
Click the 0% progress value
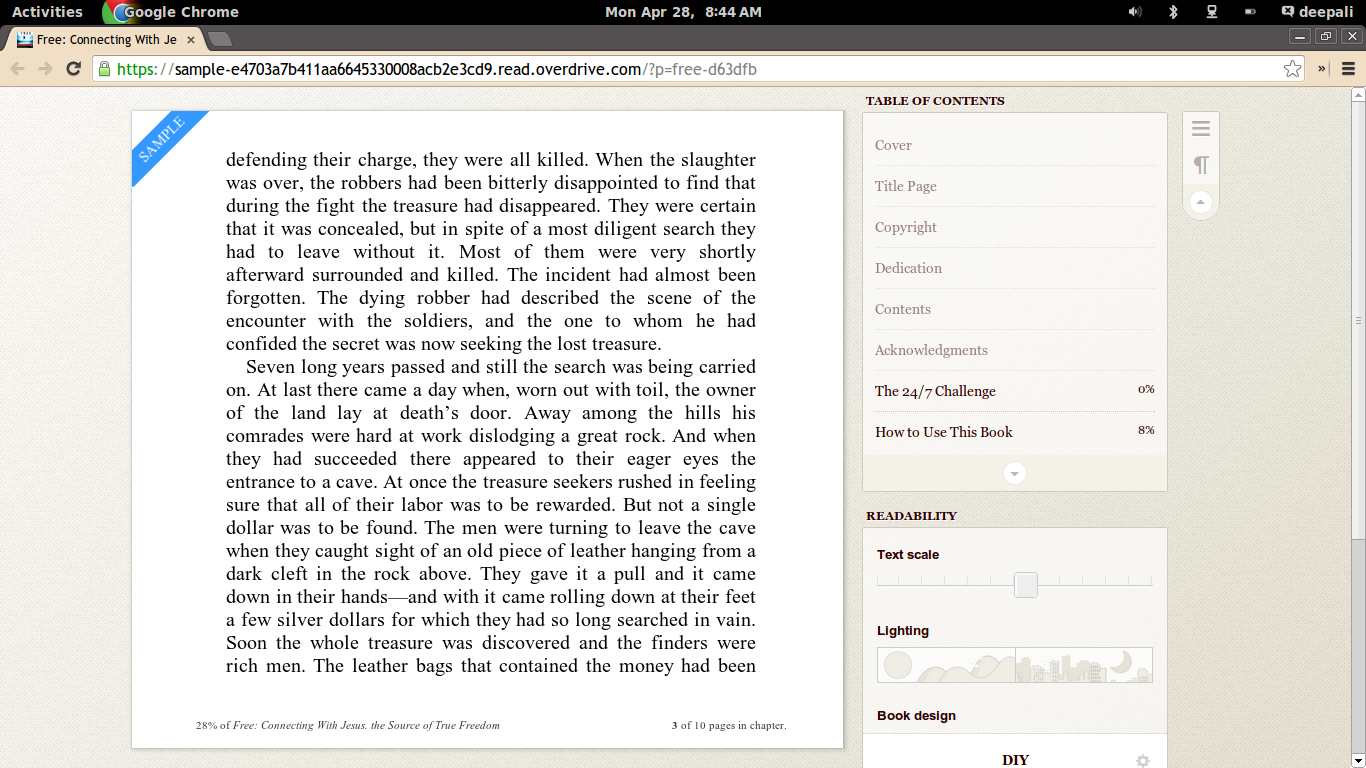1146,389
